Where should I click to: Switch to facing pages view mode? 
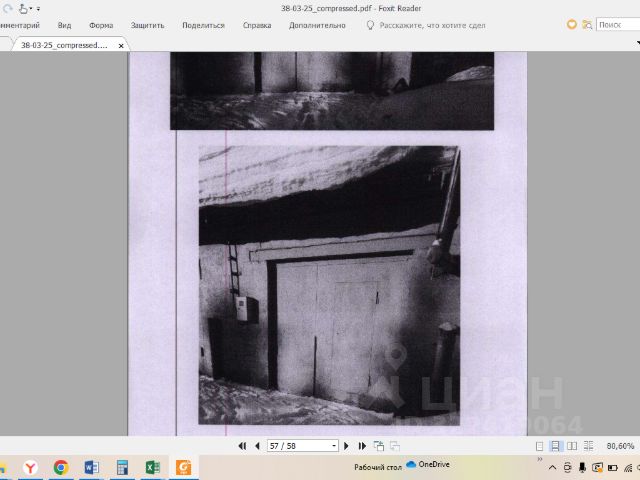570,446
